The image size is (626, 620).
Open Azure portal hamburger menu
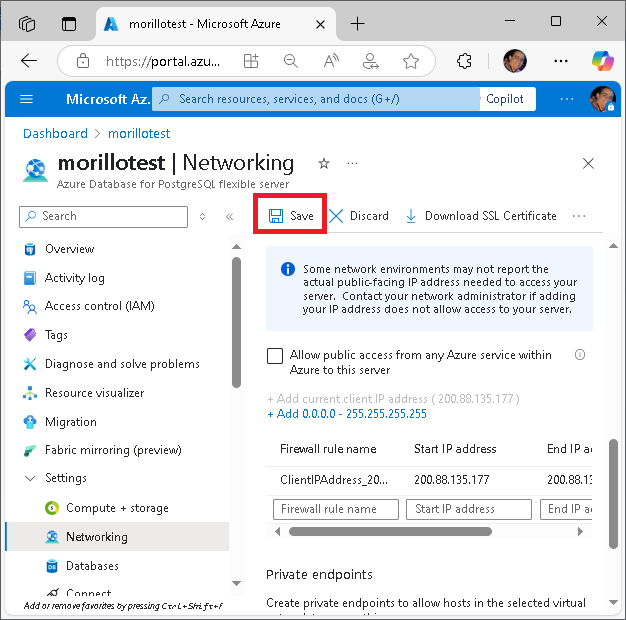(26, 99)
